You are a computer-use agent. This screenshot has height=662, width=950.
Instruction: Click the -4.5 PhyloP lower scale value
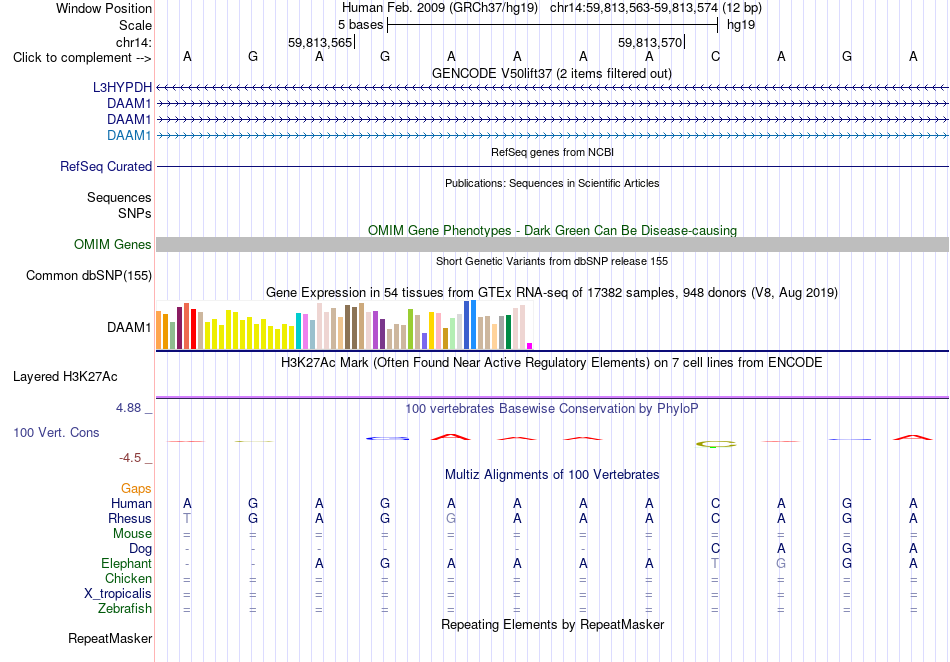[x=130, y=458]
